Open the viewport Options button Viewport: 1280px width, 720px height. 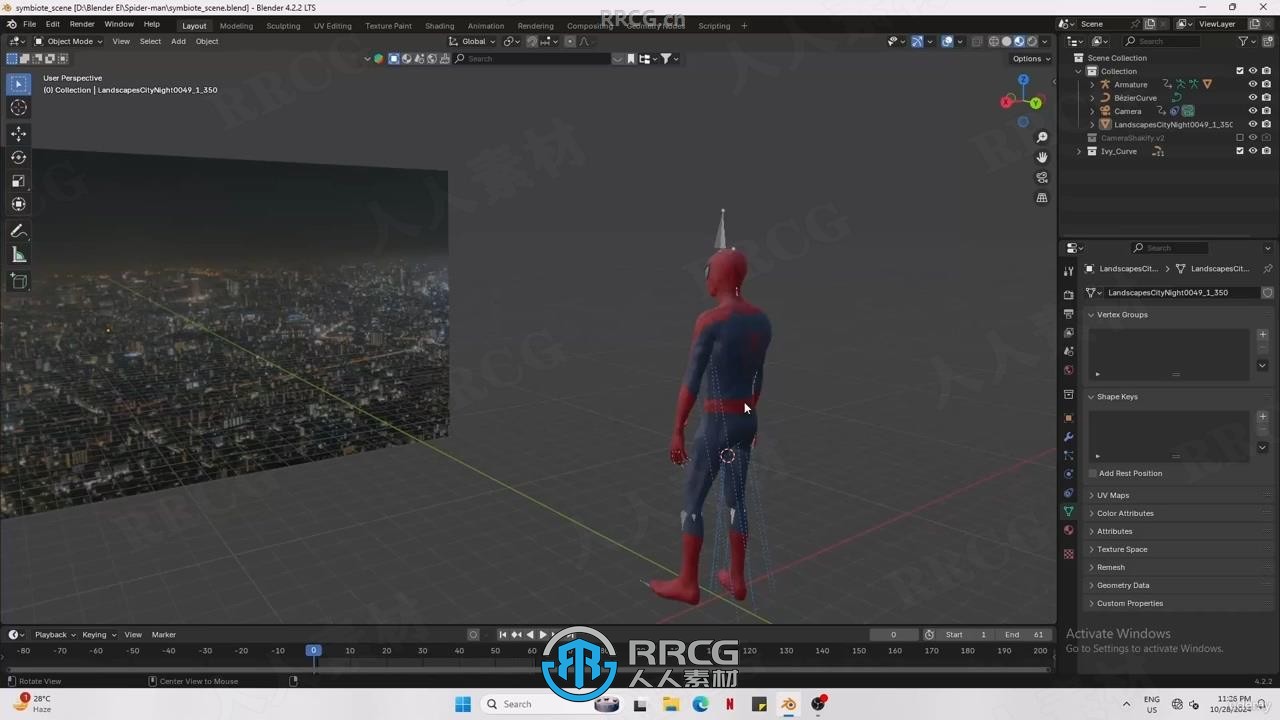click(1031, 58)
